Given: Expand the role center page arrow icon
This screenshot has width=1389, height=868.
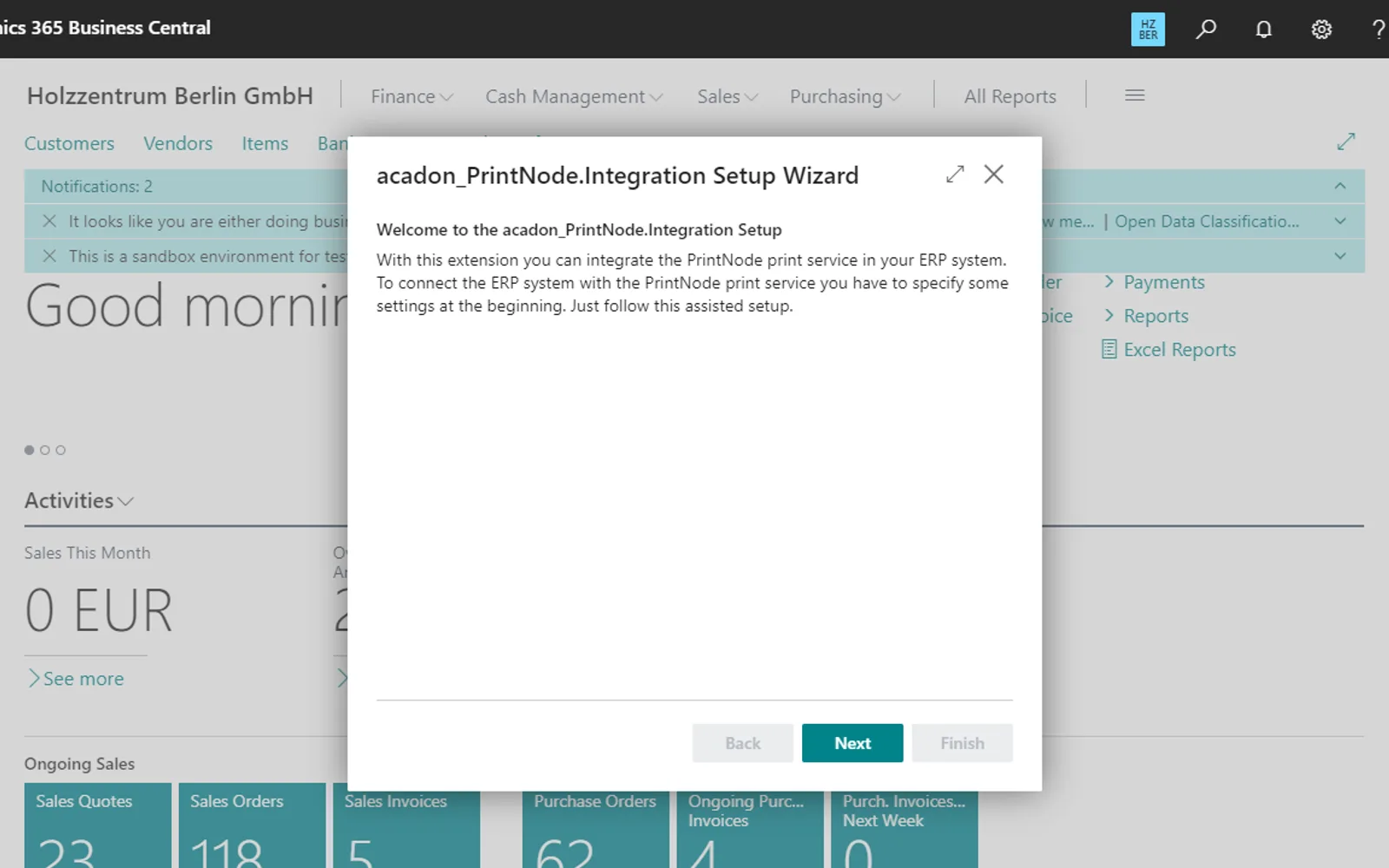Looking at the screenshot, I should 1346,141.
